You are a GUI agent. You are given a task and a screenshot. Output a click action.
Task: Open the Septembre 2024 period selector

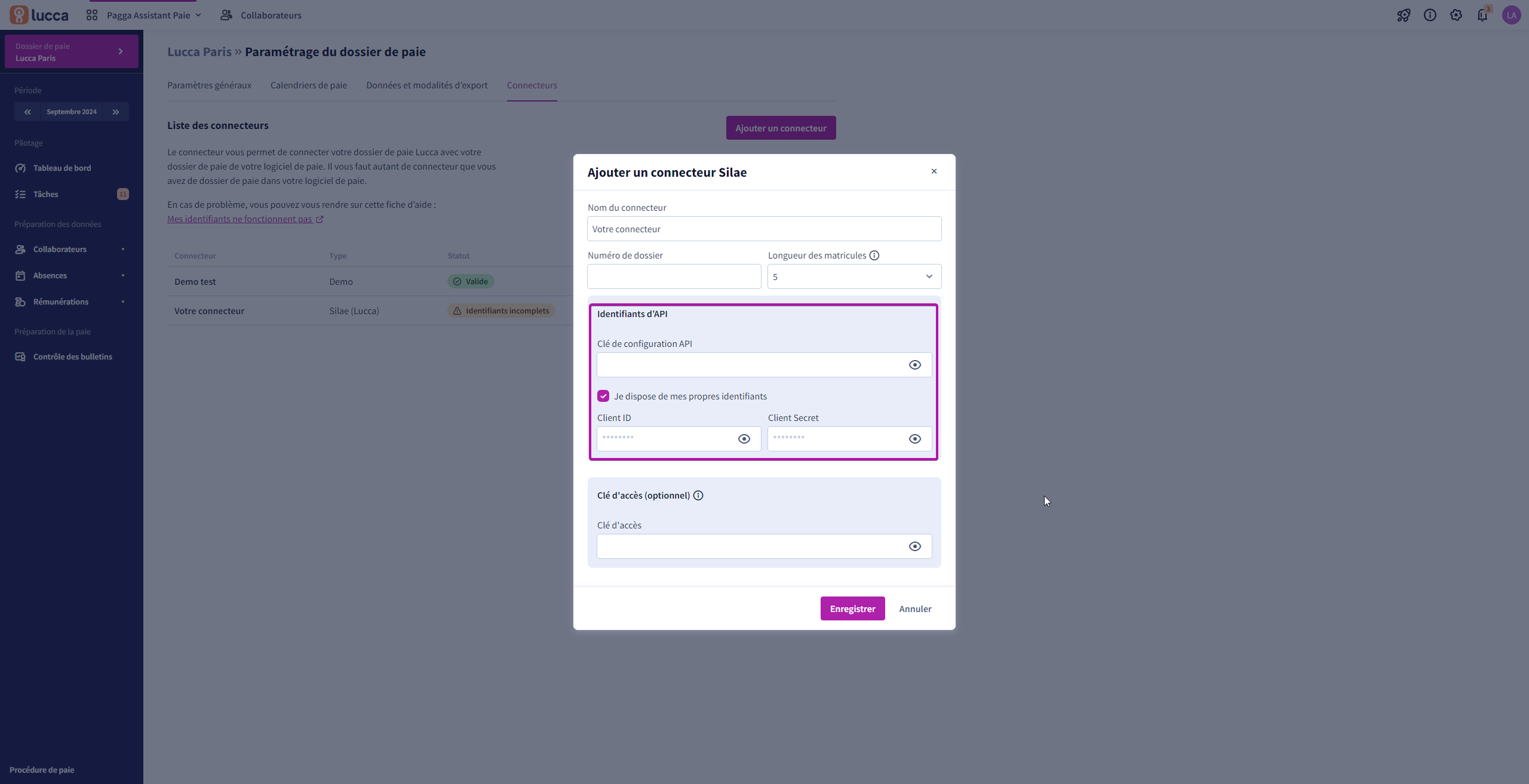coord(72,112)
